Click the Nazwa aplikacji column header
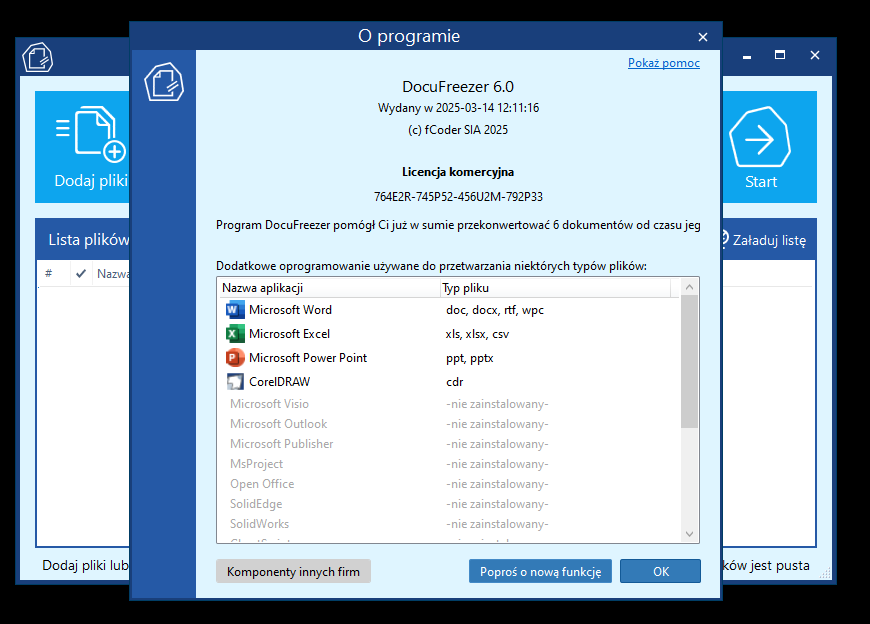The image size is (870, 624). (328, 288)
